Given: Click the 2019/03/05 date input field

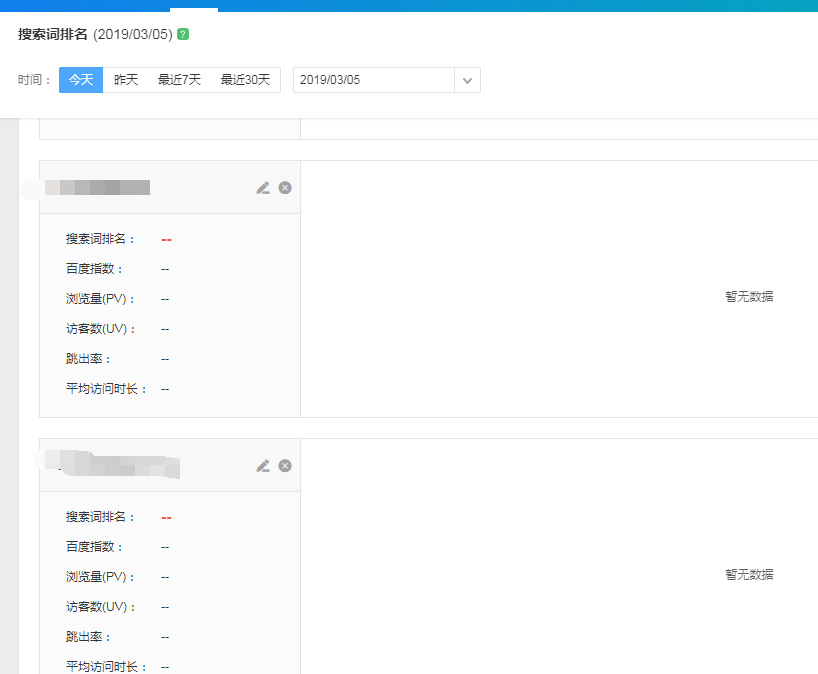Looking at the screenshot, I should (x=373, y=80).
